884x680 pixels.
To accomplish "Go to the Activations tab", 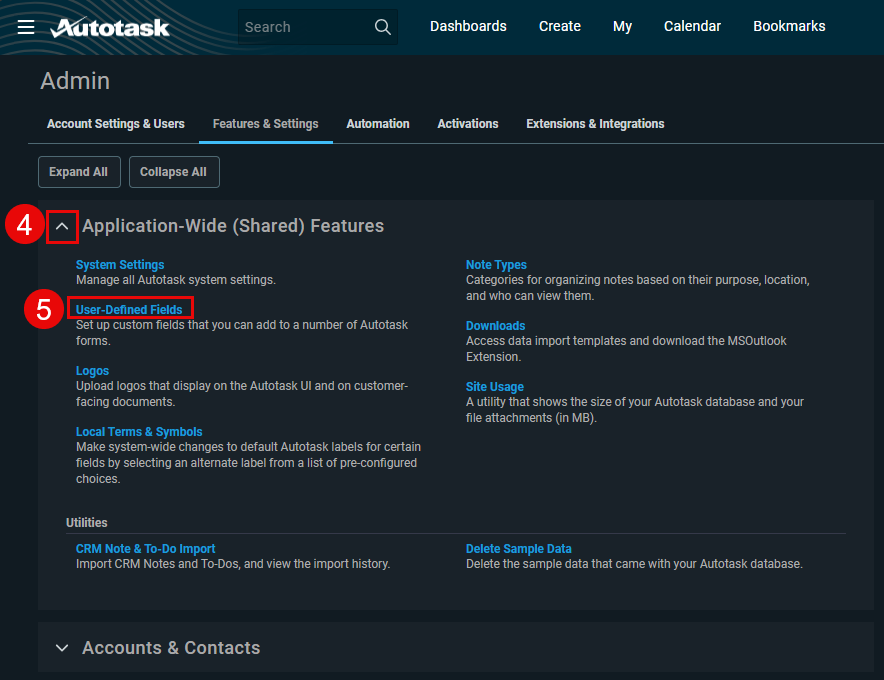I will coord(467,124).
